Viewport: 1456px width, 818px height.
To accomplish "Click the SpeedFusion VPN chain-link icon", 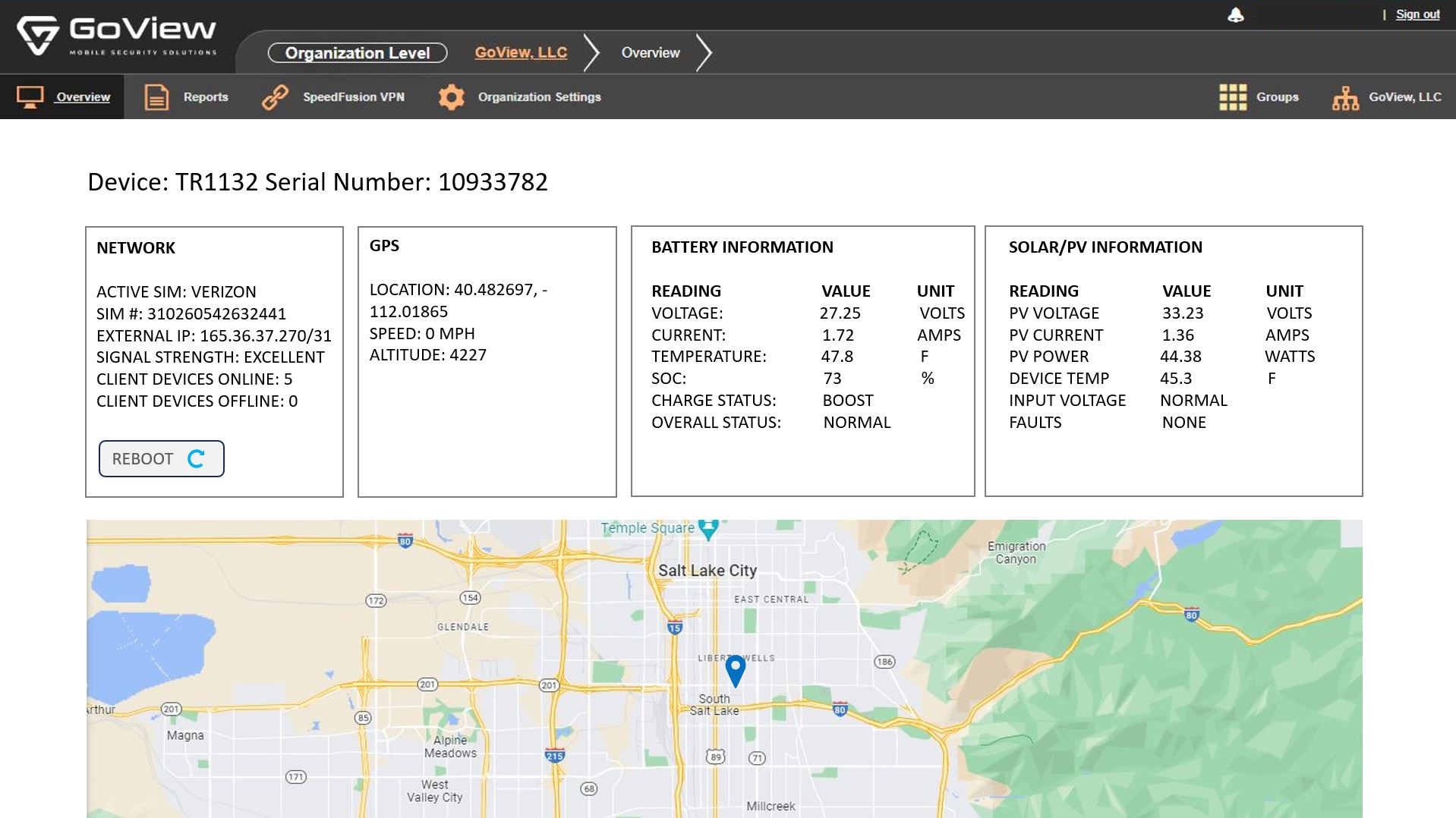I will click(275, 97).
